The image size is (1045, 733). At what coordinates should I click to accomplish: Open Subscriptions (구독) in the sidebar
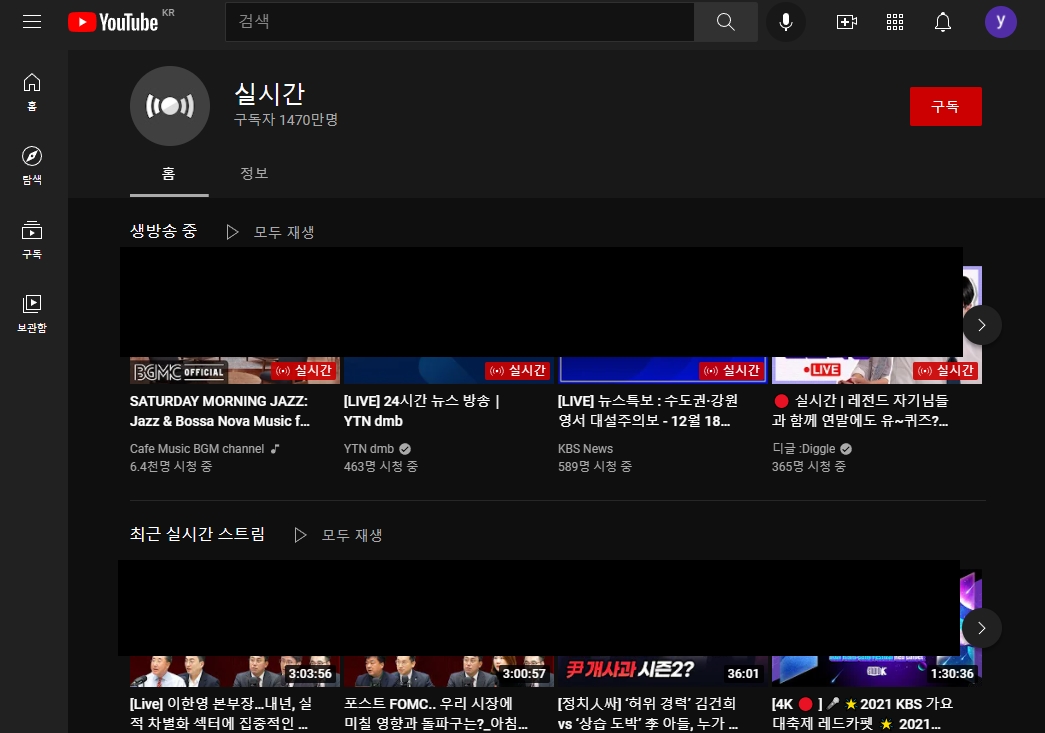click(x=31, y=239)
